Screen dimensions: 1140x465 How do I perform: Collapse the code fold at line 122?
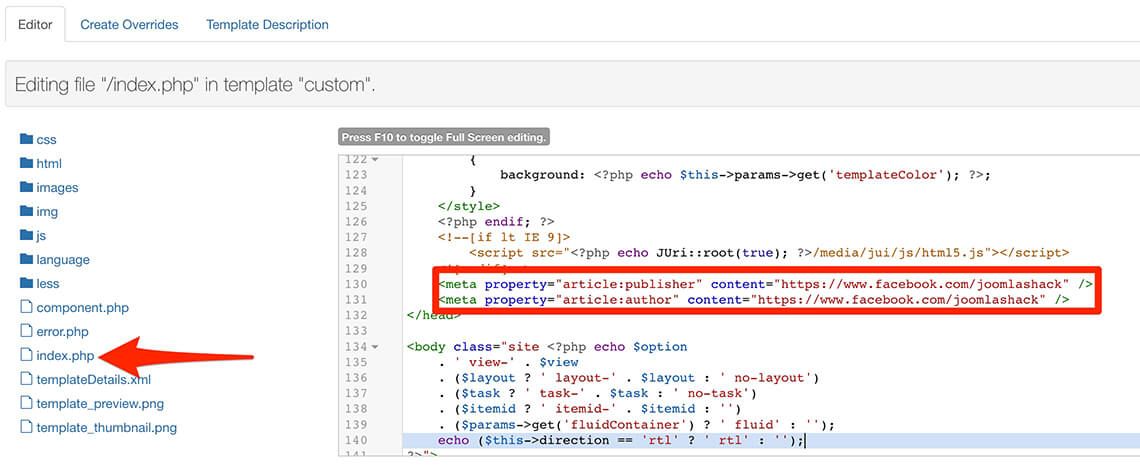pos(375,159)
